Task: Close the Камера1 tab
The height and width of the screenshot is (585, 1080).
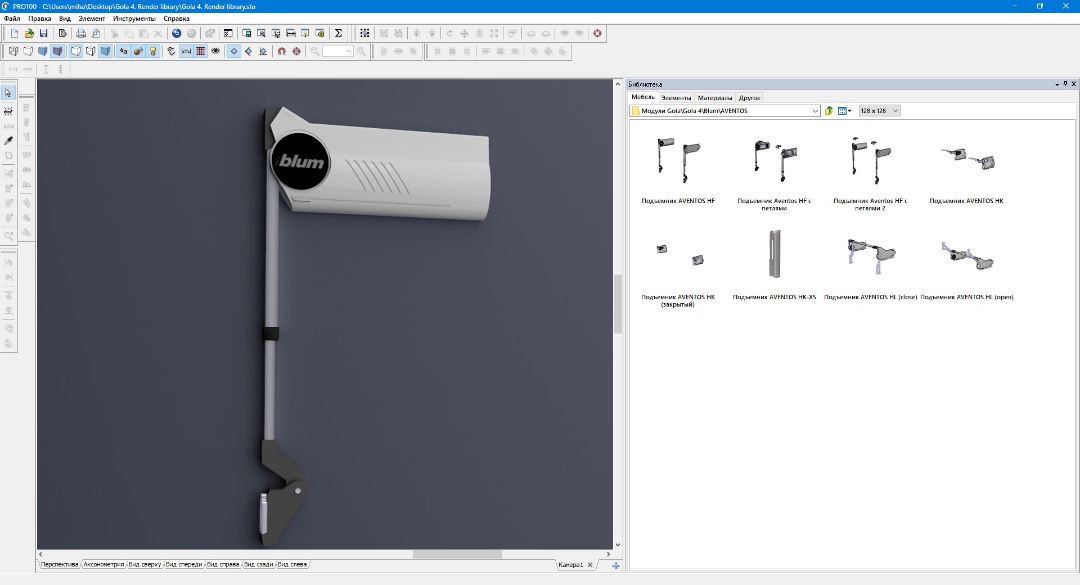Action: tap(590, 565)
